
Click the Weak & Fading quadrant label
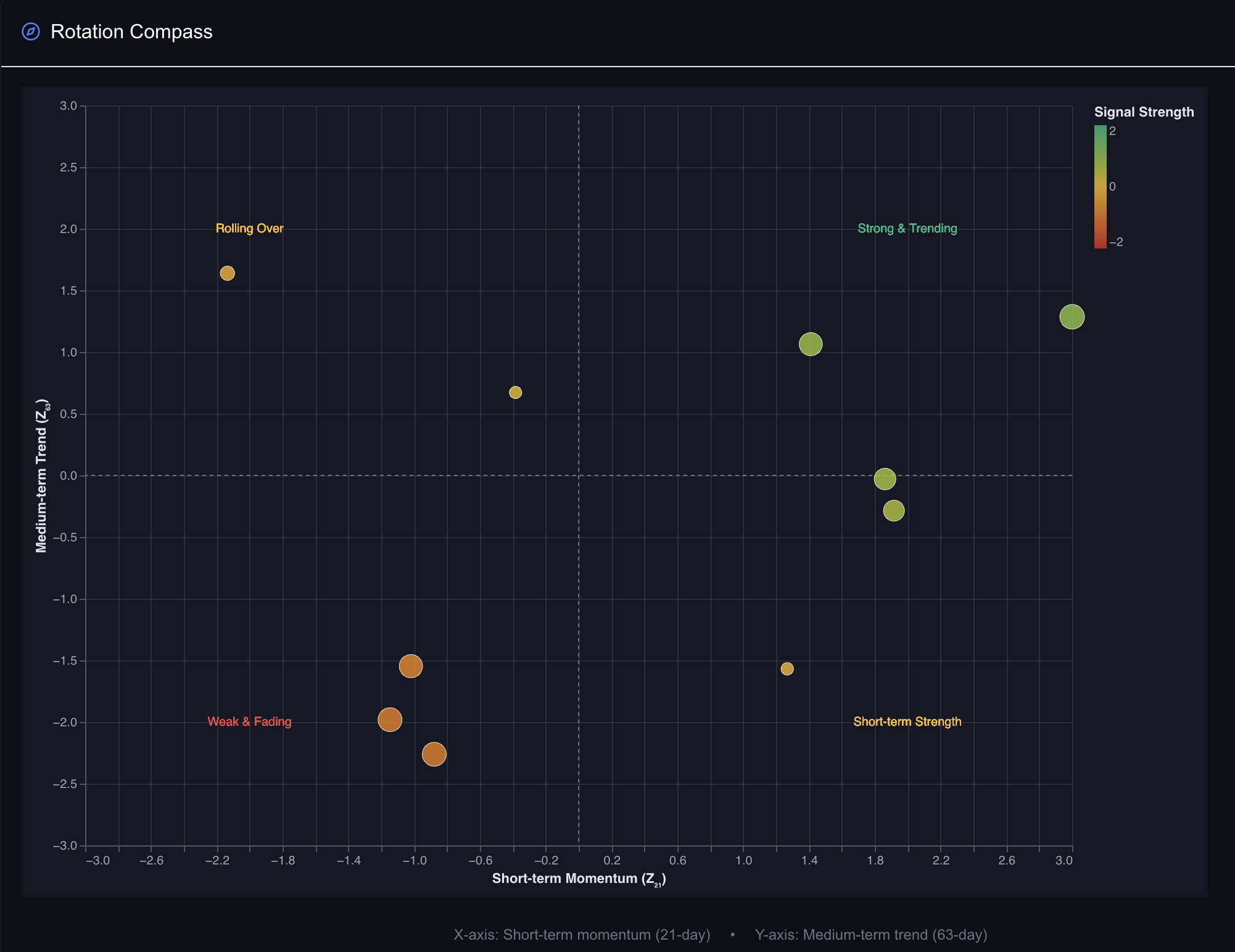click(x=250, y=721)
